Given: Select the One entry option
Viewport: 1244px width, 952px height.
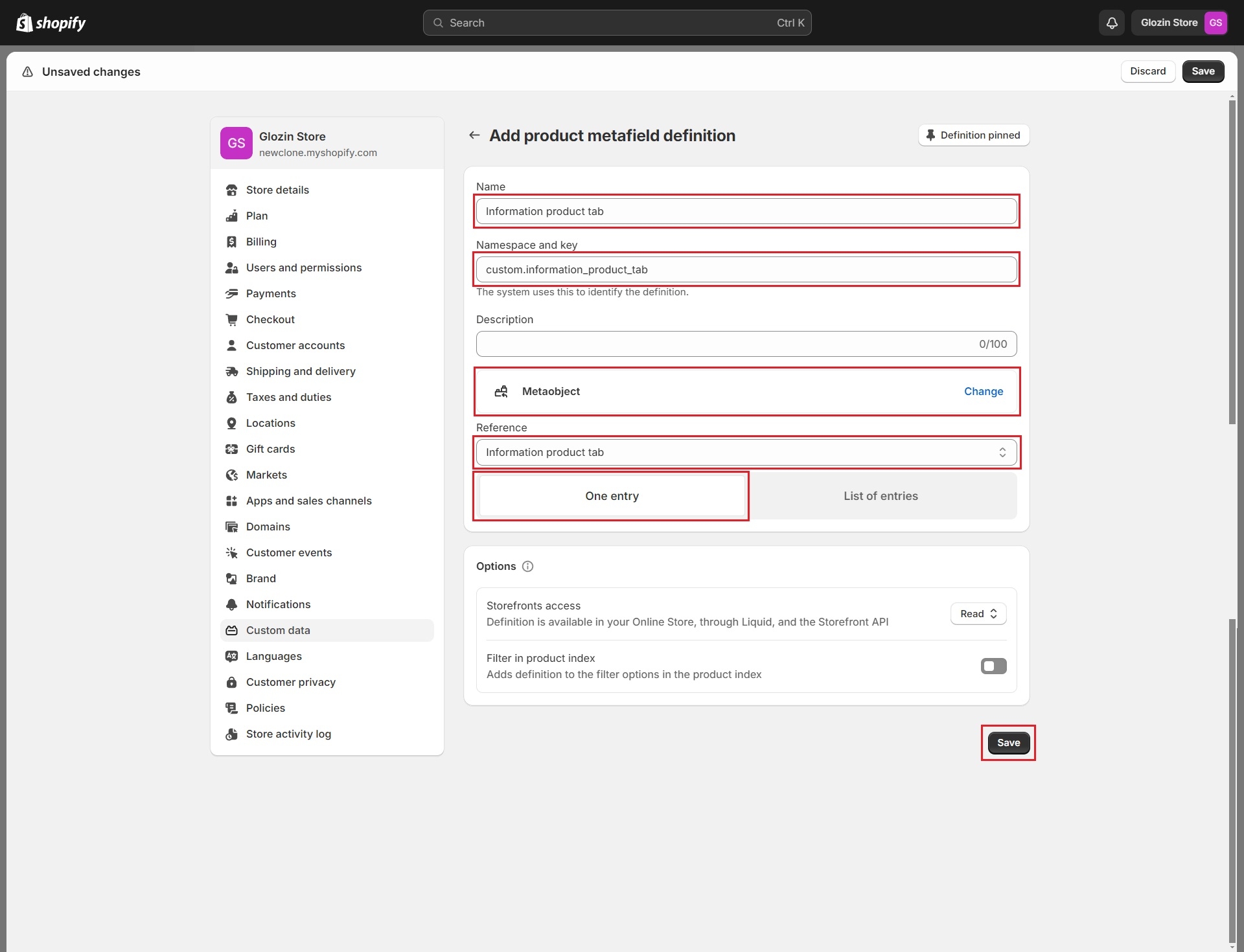Looking at the screenshot, I should pos(612,496).
